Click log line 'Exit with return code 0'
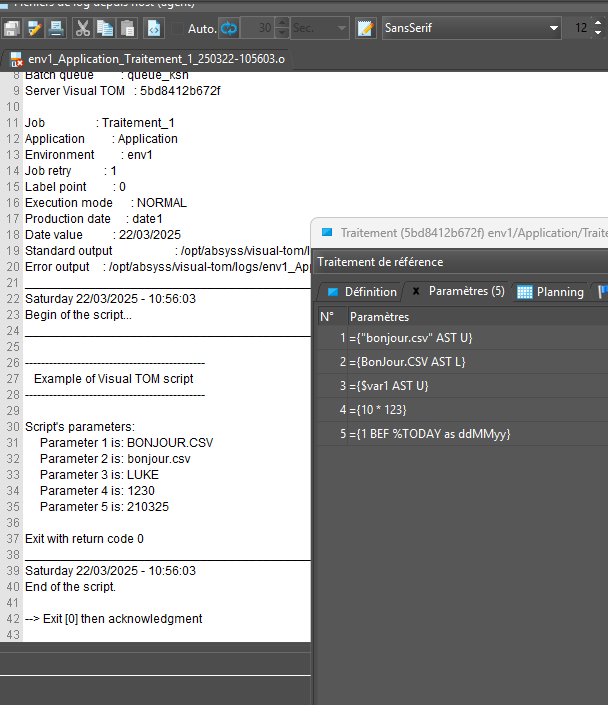This screenshot has height=705, width=608. [x=84, y=539]
